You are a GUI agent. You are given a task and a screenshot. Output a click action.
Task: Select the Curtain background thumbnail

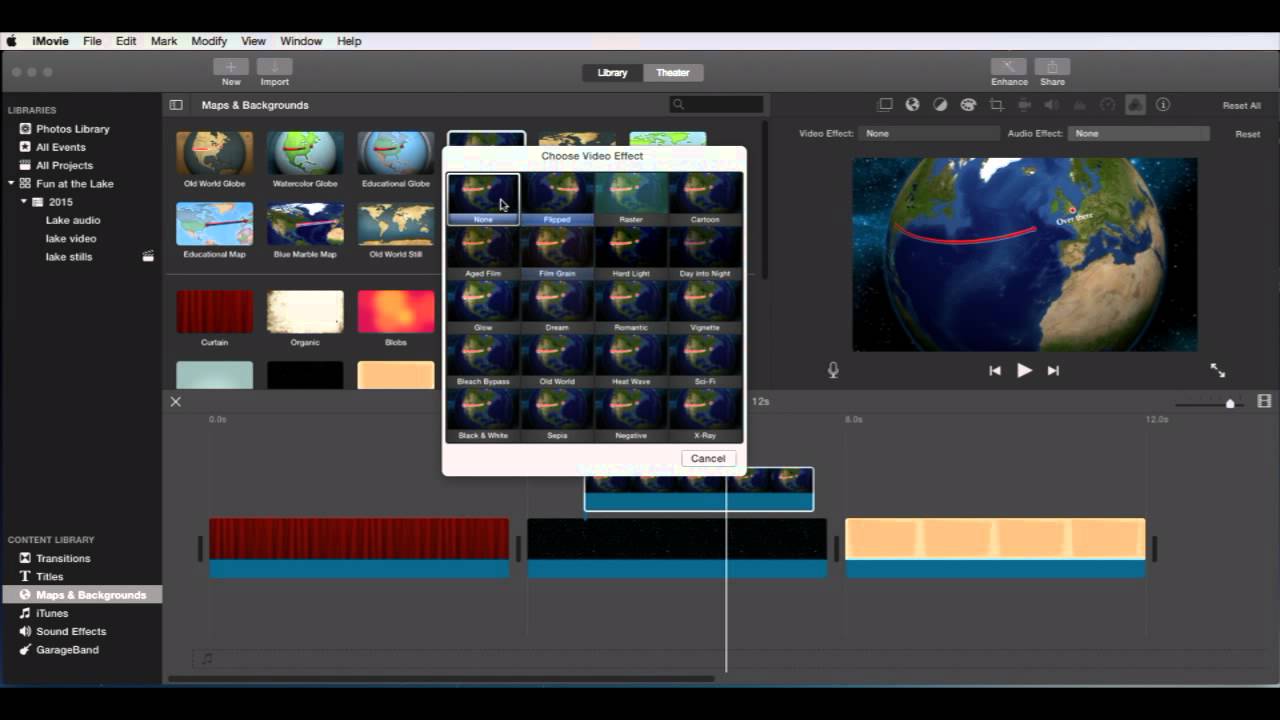[215, 312]
